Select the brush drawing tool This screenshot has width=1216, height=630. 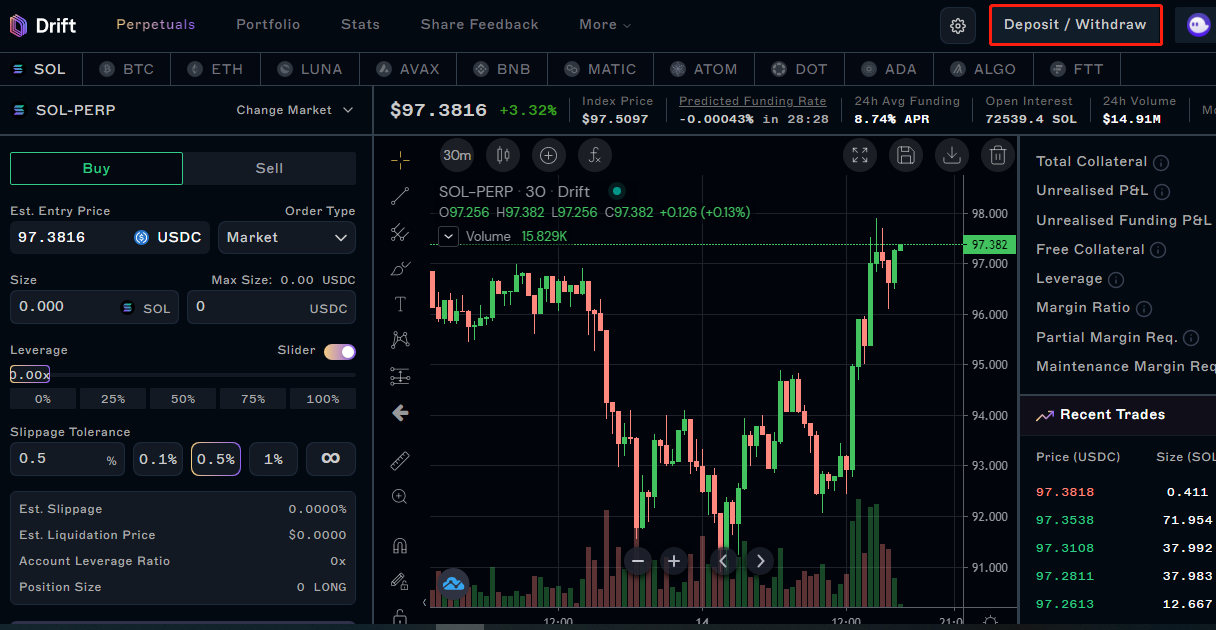tap(400, 269)
